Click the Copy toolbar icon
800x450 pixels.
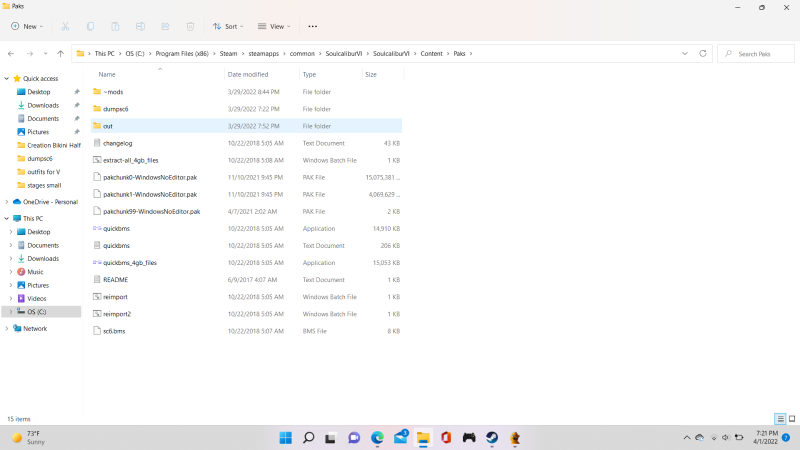(90, 27)
